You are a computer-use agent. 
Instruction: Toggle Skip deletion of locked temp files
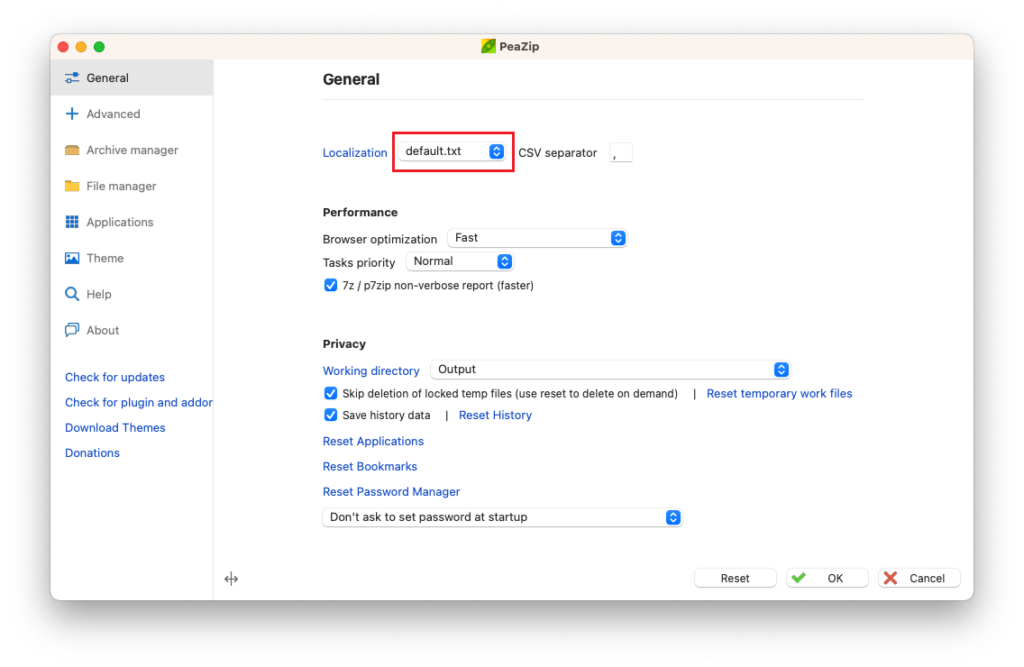point(330,393)
